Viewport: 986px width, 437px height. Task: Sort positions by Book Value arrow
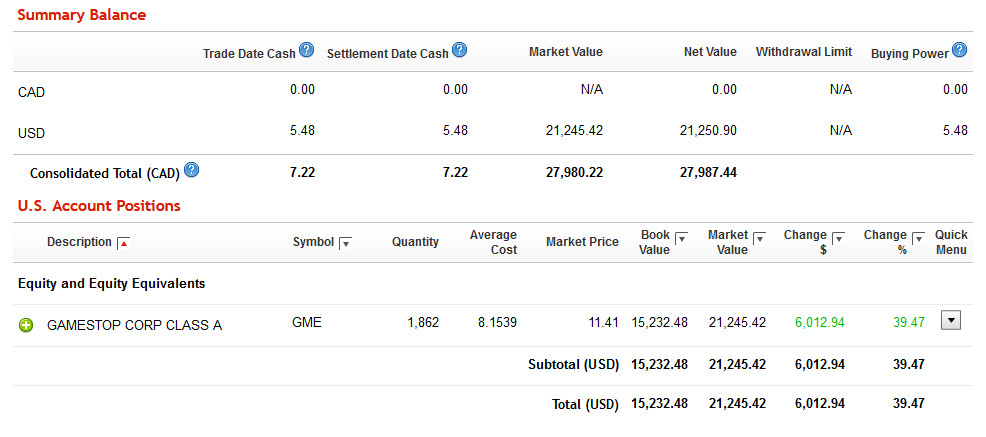tap(681, 238)
